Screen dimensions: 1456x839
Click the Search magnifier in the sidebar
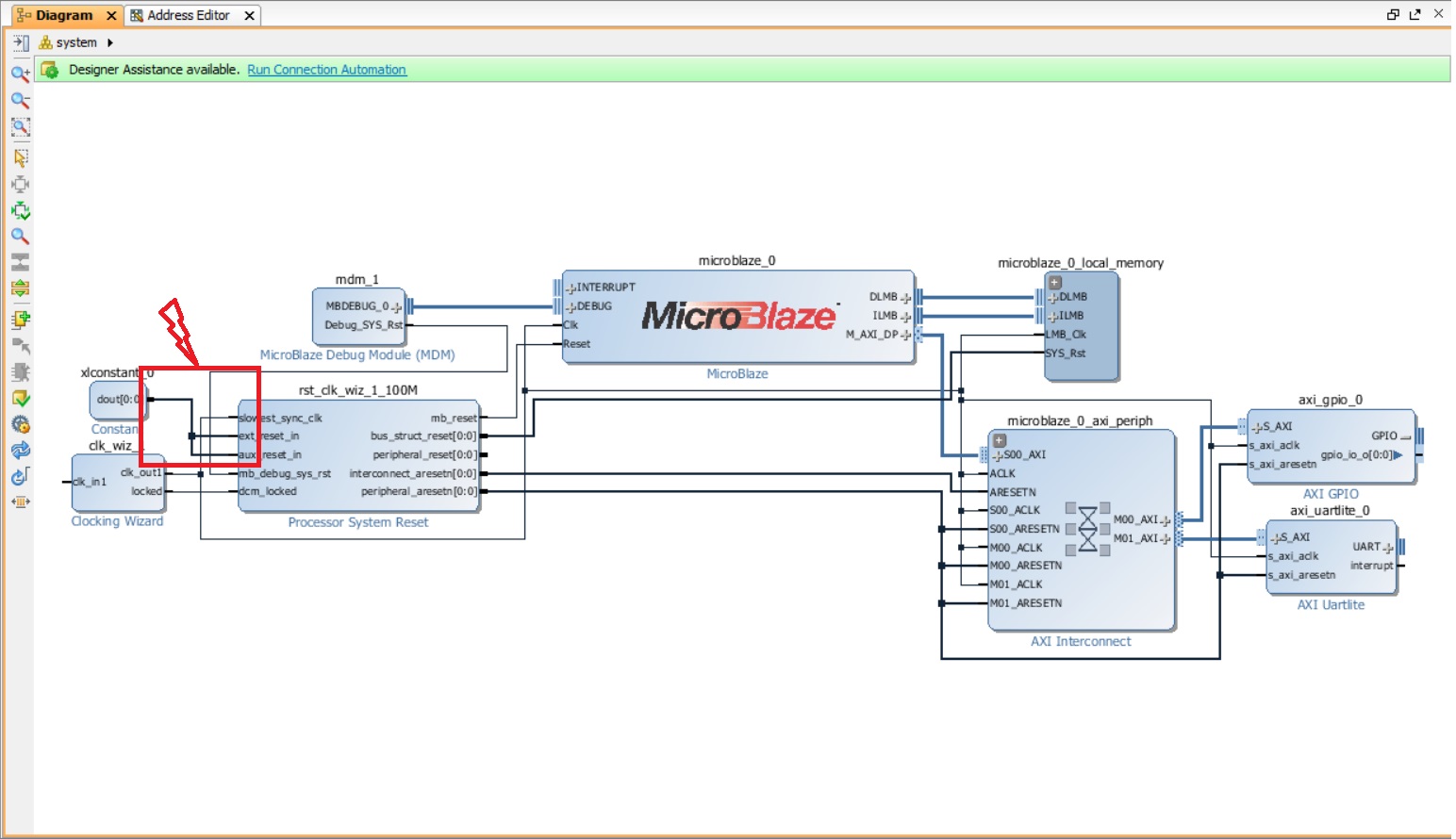20,237
